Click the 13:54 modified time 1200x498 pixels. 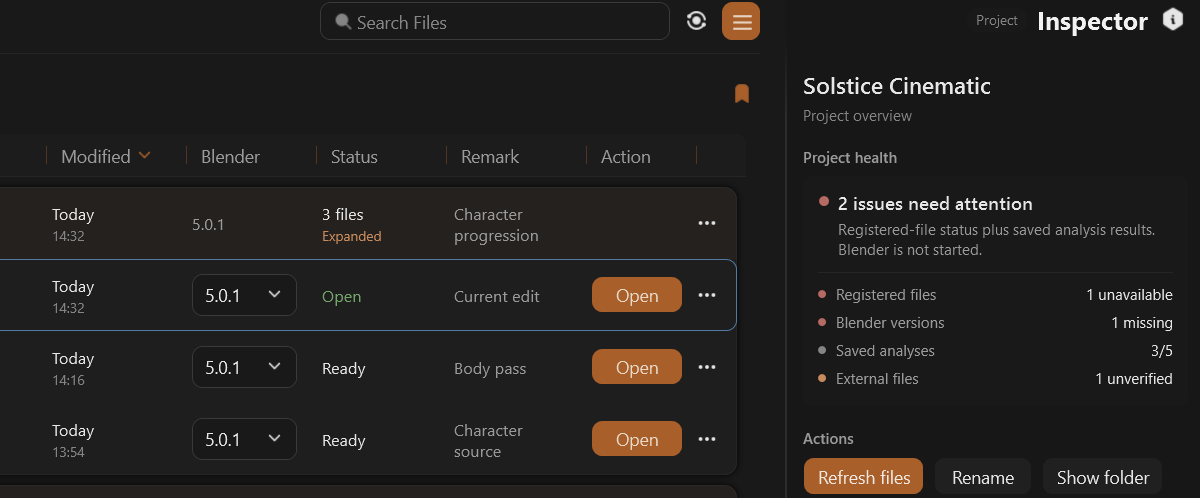click(68, 452)
